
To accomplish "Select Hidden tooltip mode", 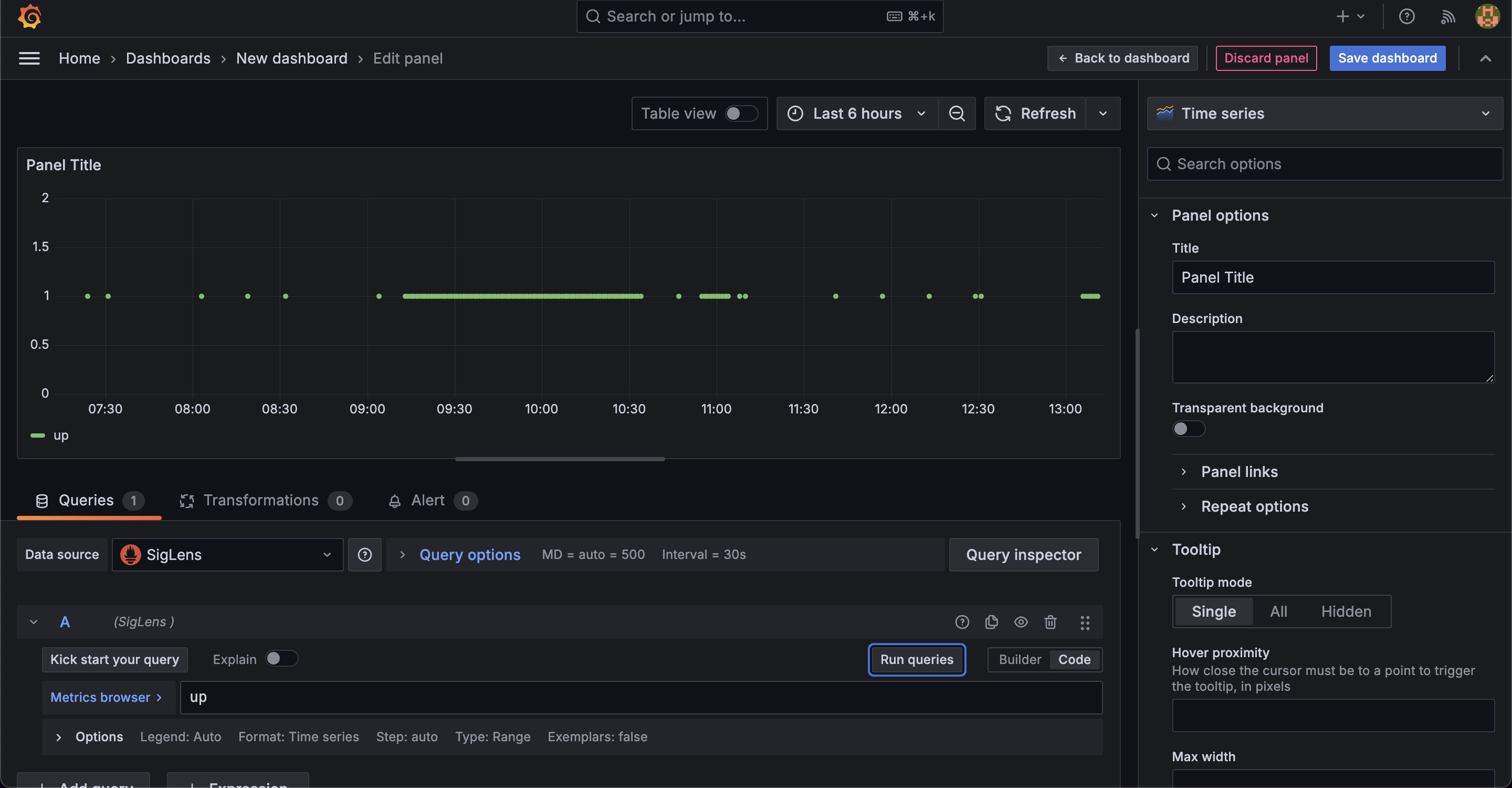I will tap(1346, 611).
